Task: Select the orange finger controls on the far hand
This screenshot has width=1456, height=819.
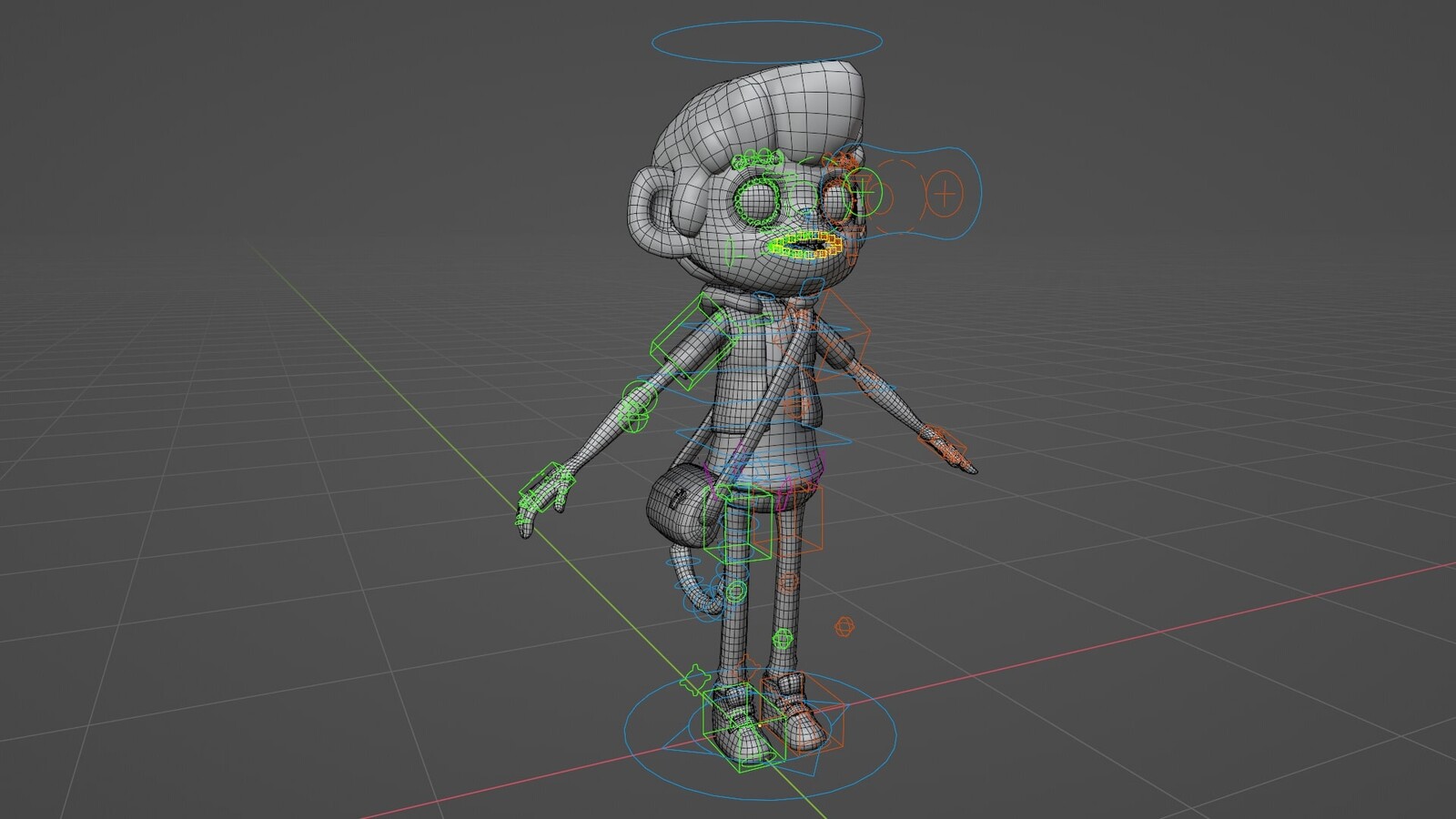Action: (951, 450)
